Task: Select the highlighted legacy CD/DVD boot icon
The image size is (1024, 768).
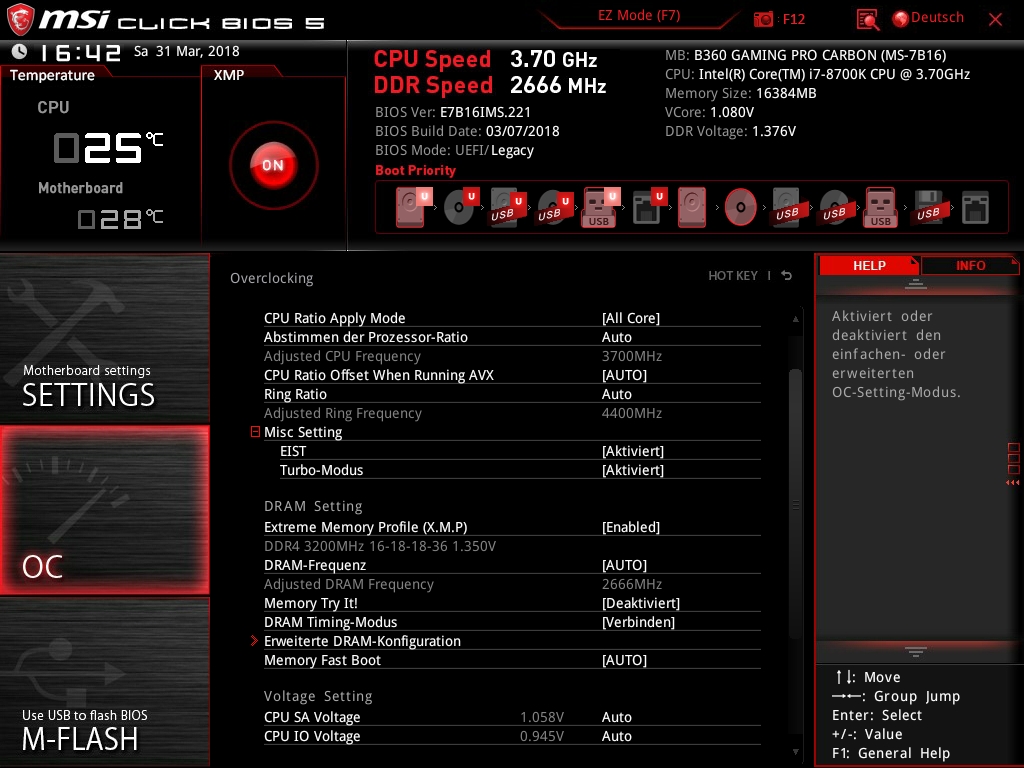Action: pyautogui.click(x=741, y=207)
